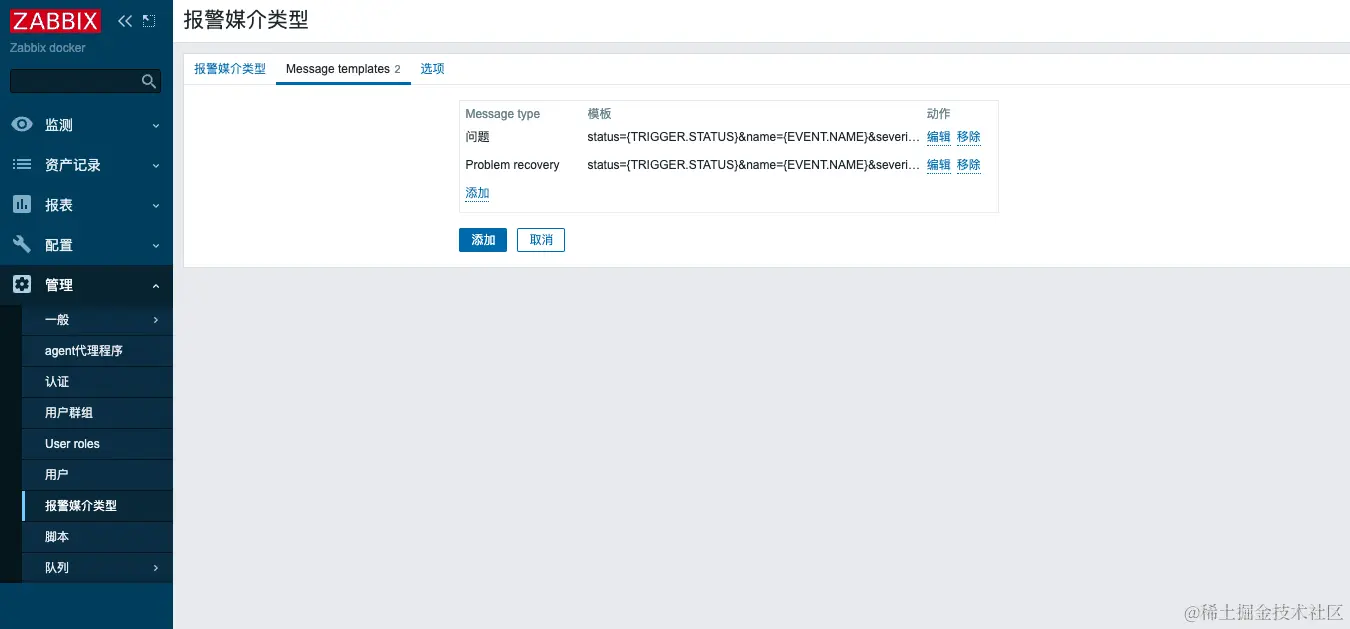Image resolution: width=1350 pixels, height=629 pixels.
Task: Click the Zabbix docker server name
Action: 48,48
